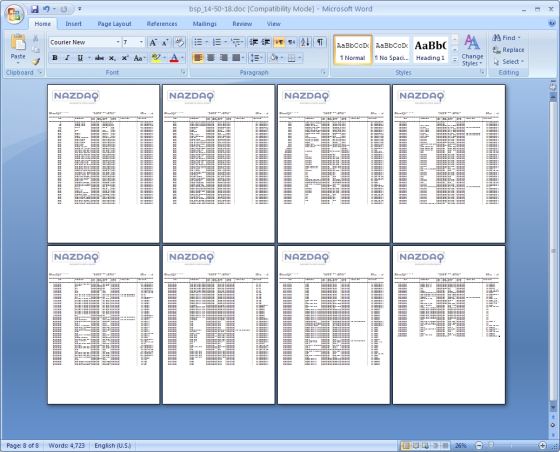The width and height of the screenshot is (560, 452).
Task: Toggle superscript formatting
Action: pos(125,57)
